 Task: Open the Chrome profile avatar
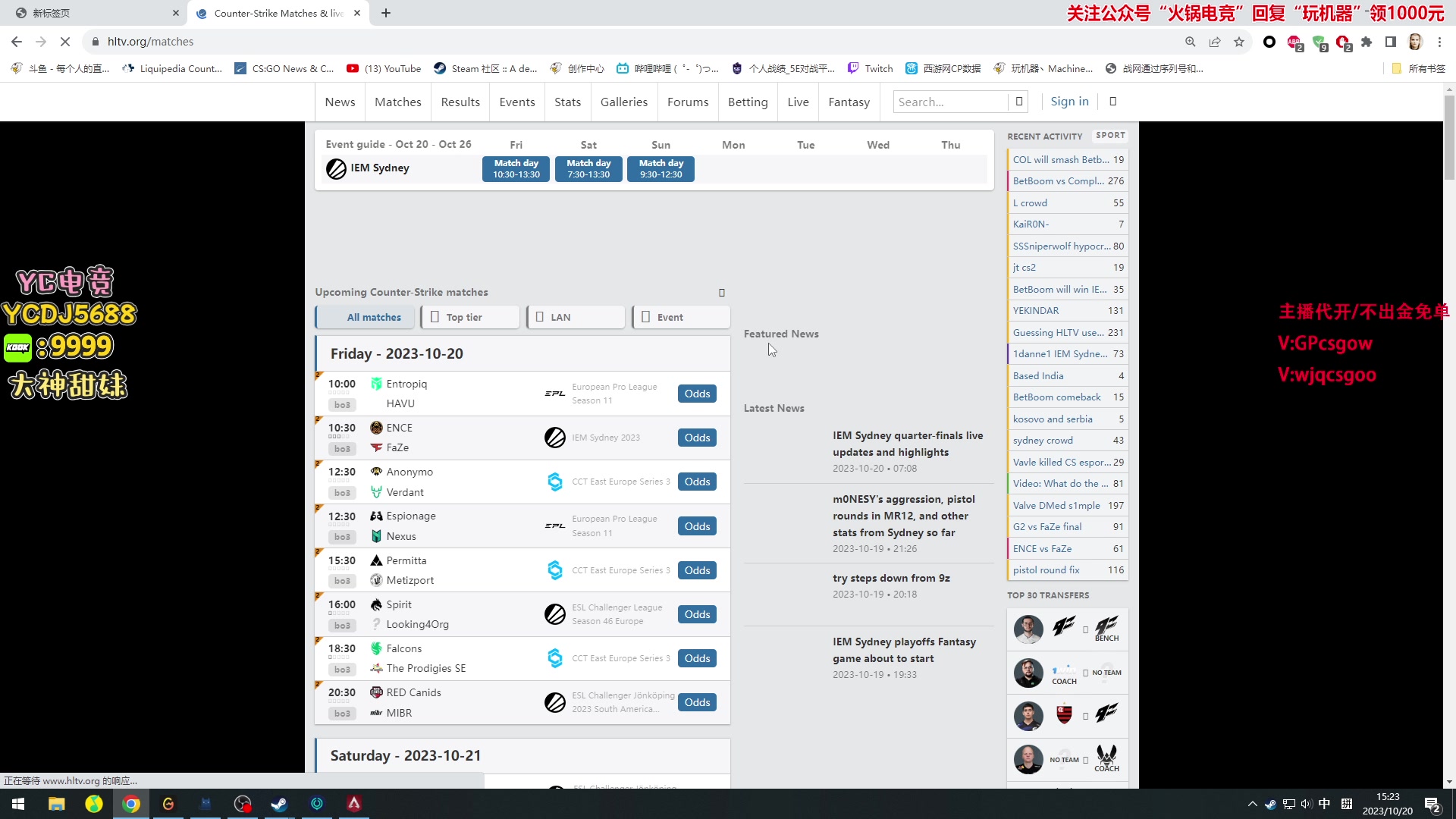coord(1415,42)
